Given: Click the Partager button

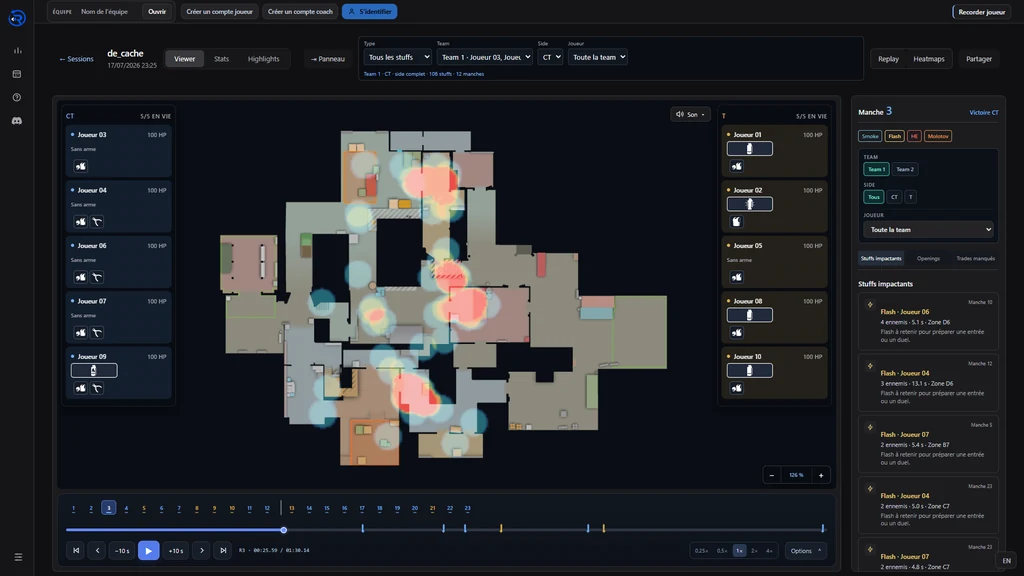Looking at the screenshot, I should (978, 59).
